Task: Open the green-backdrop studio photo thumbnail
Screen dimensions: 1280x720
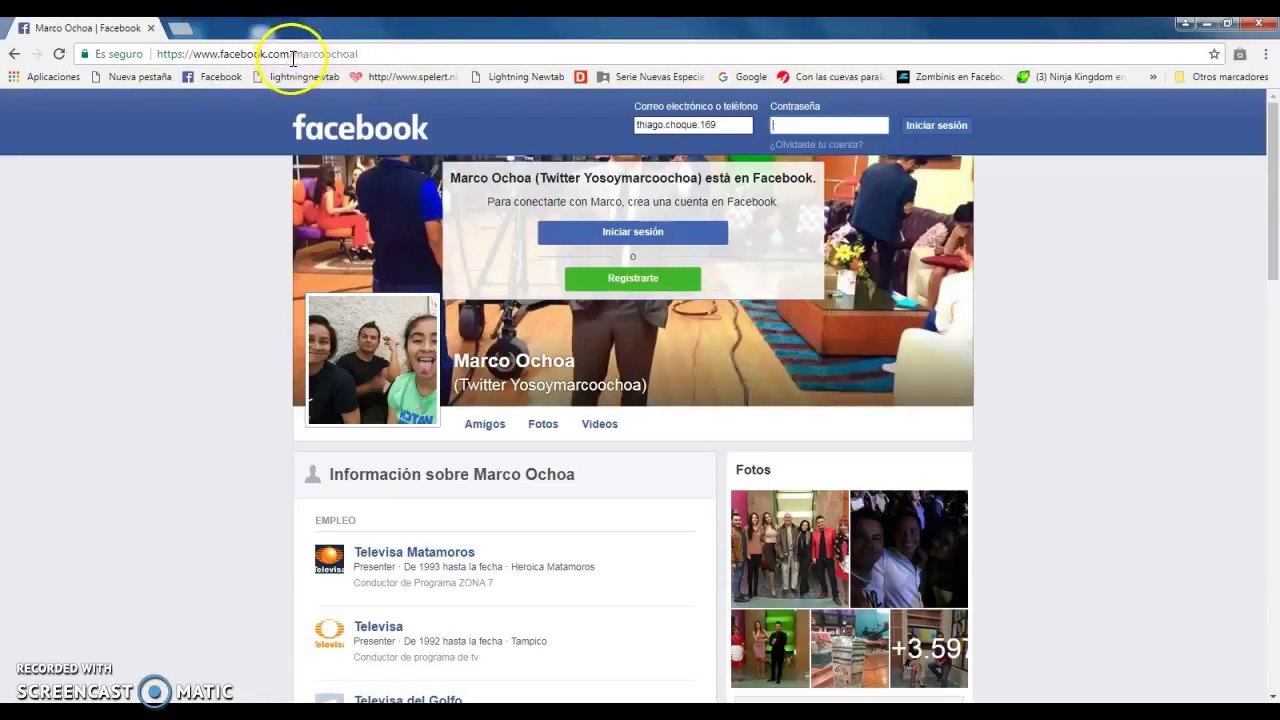Action: (770, 649)
